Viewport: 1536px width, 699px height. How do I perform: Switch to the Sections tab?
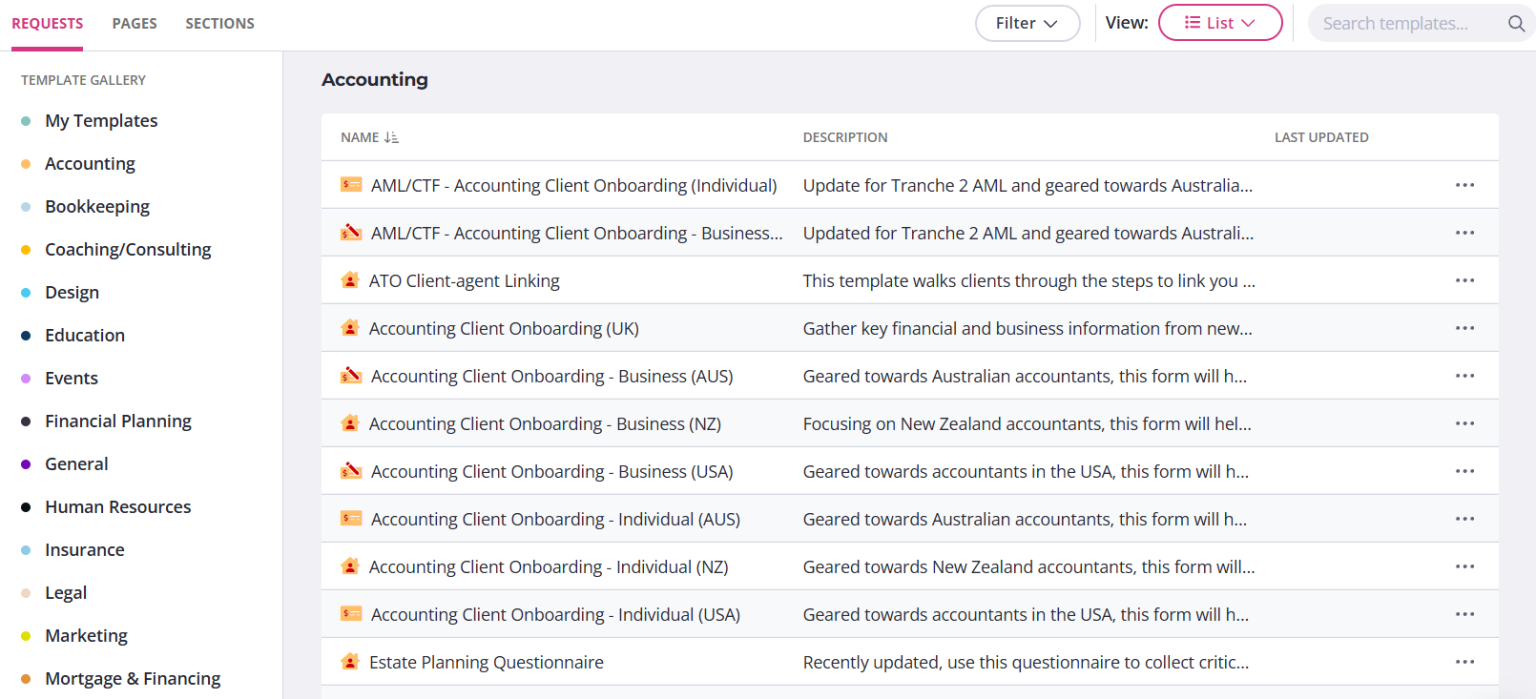220,23
